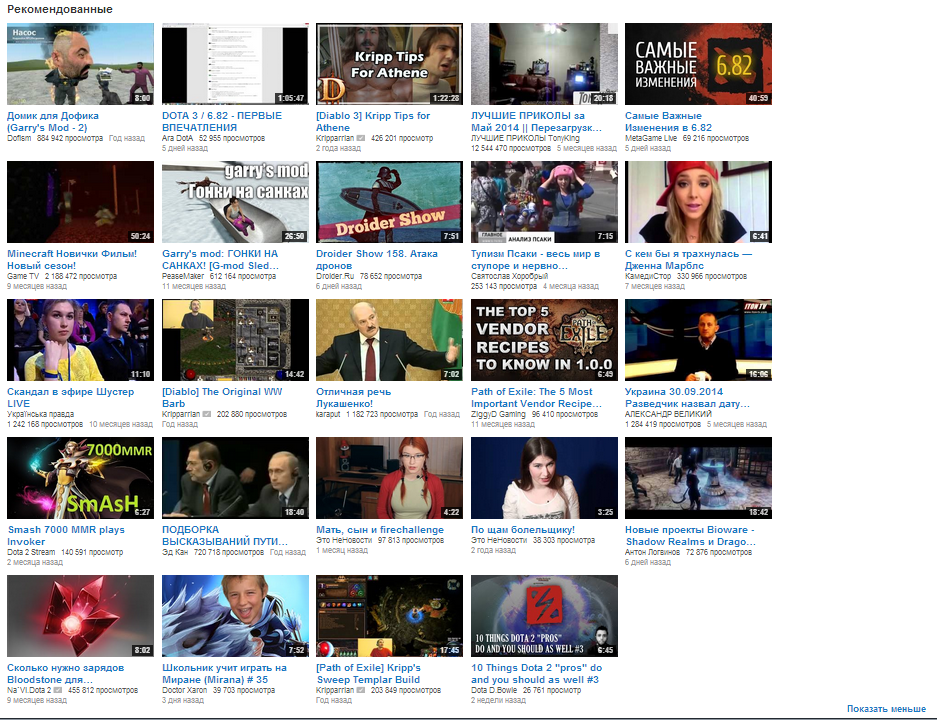
Task: Open the 'DOTA 3 / 6.82 - ПЕРВЫЕ ВПЕЧАТЛЕНИЯ' title link
Action: point(222,121)
